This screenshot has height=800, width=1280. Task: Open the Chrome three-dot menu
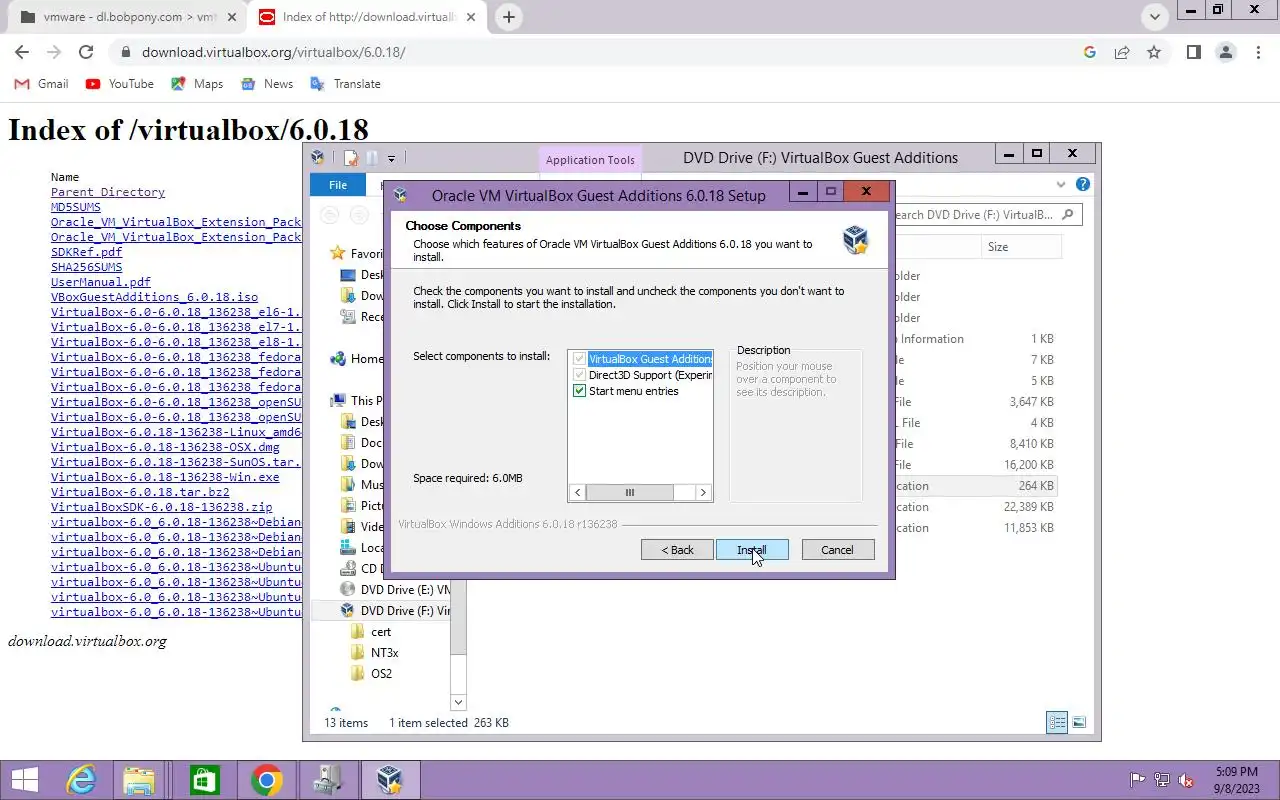point(1258,52)
